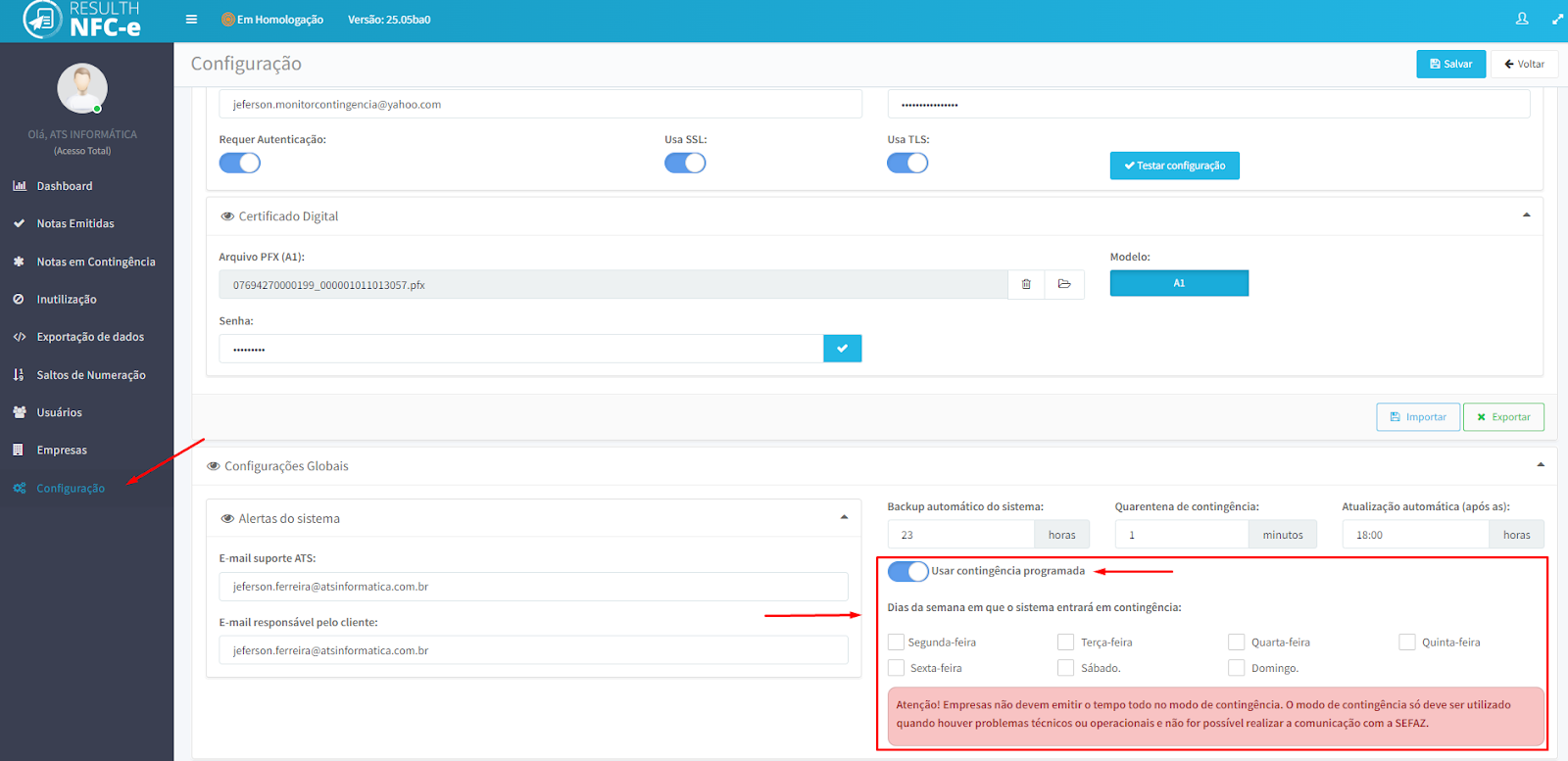Browse for PFX file with folder icon

(1064, 284)
